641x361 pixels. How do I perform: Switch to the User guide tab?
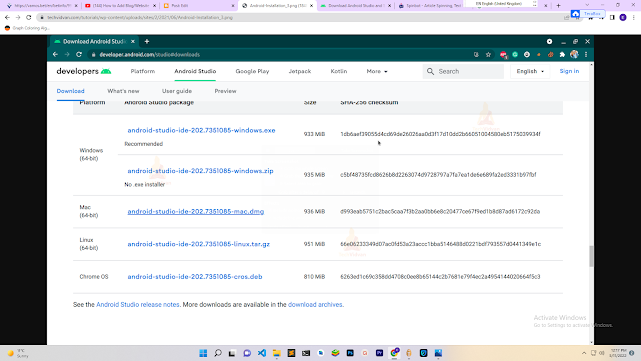177,91
